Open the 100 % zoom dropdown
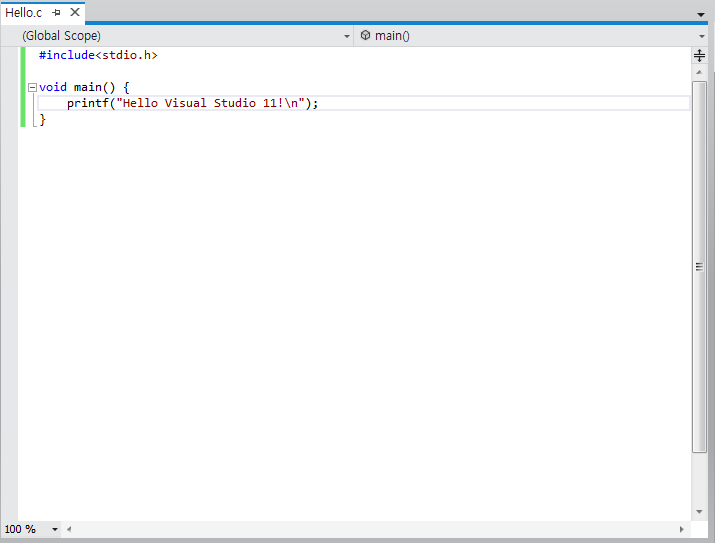The width and height of the screenshot is (715, 543). pyautogui.click(x=55, y=529)
